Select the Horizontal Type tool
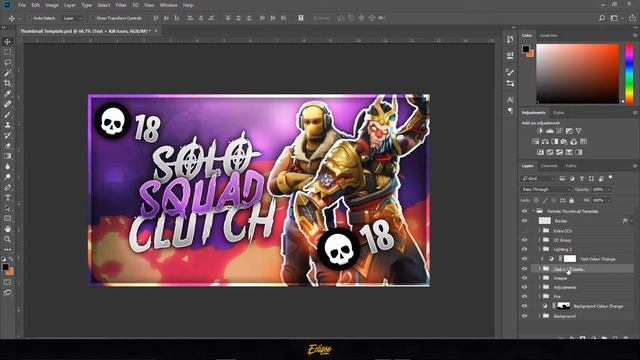The image size is (640, 360). (x=7, y=198)
